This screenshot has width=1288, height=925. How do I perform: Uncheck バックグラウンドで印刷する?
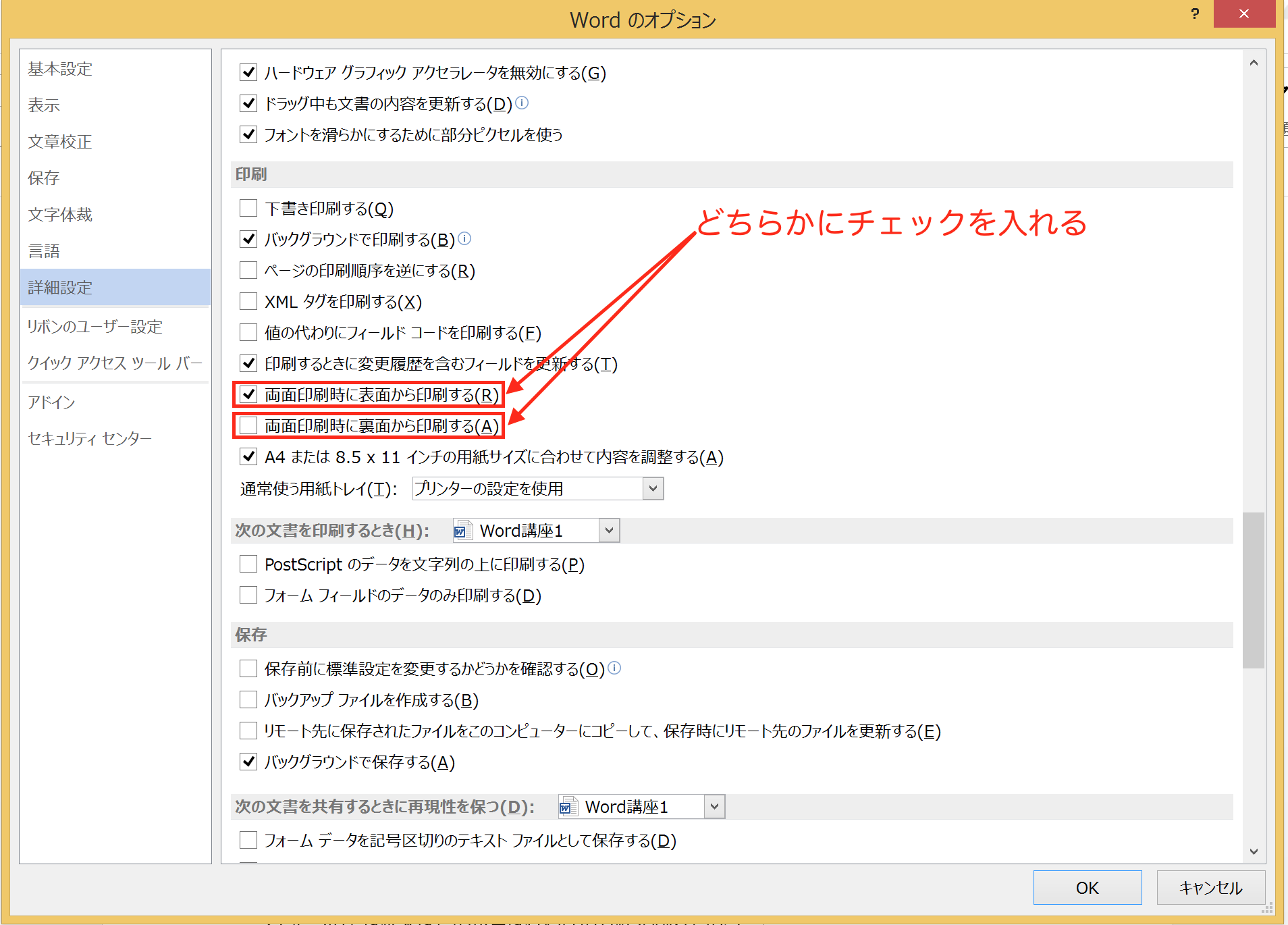pyautogui.click(x=248, y=238)
